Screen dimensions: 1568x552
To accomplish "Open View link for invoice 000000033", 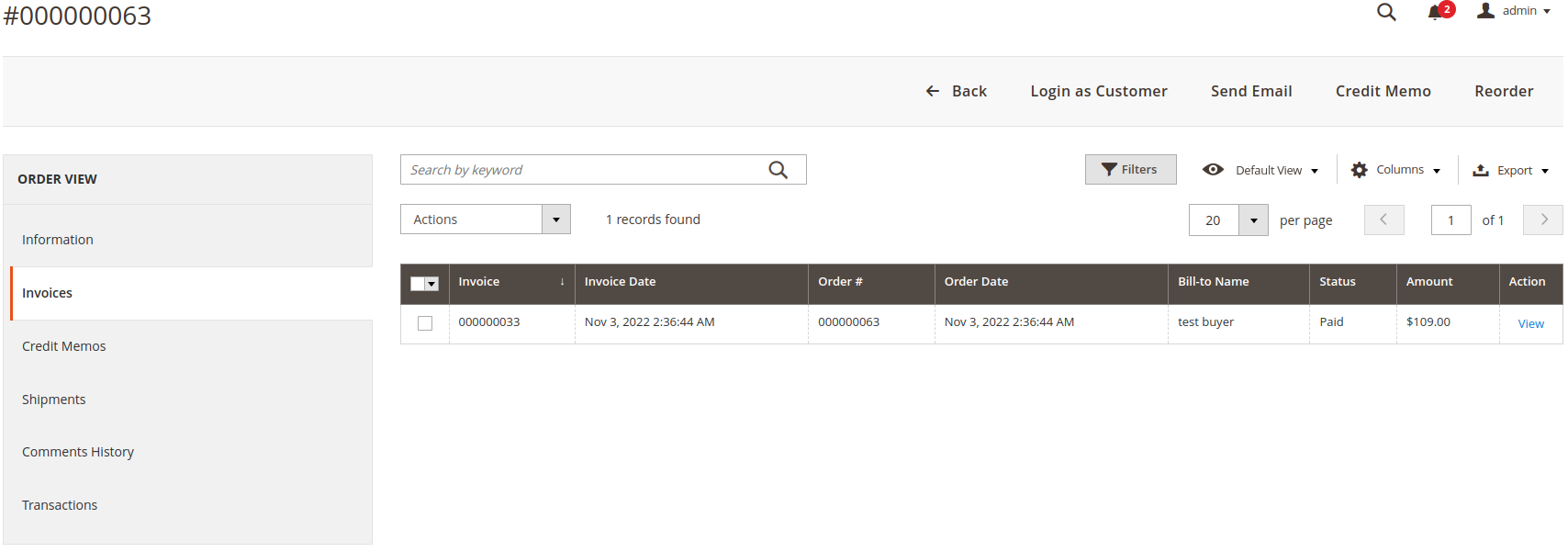I will click(1530, 323).
